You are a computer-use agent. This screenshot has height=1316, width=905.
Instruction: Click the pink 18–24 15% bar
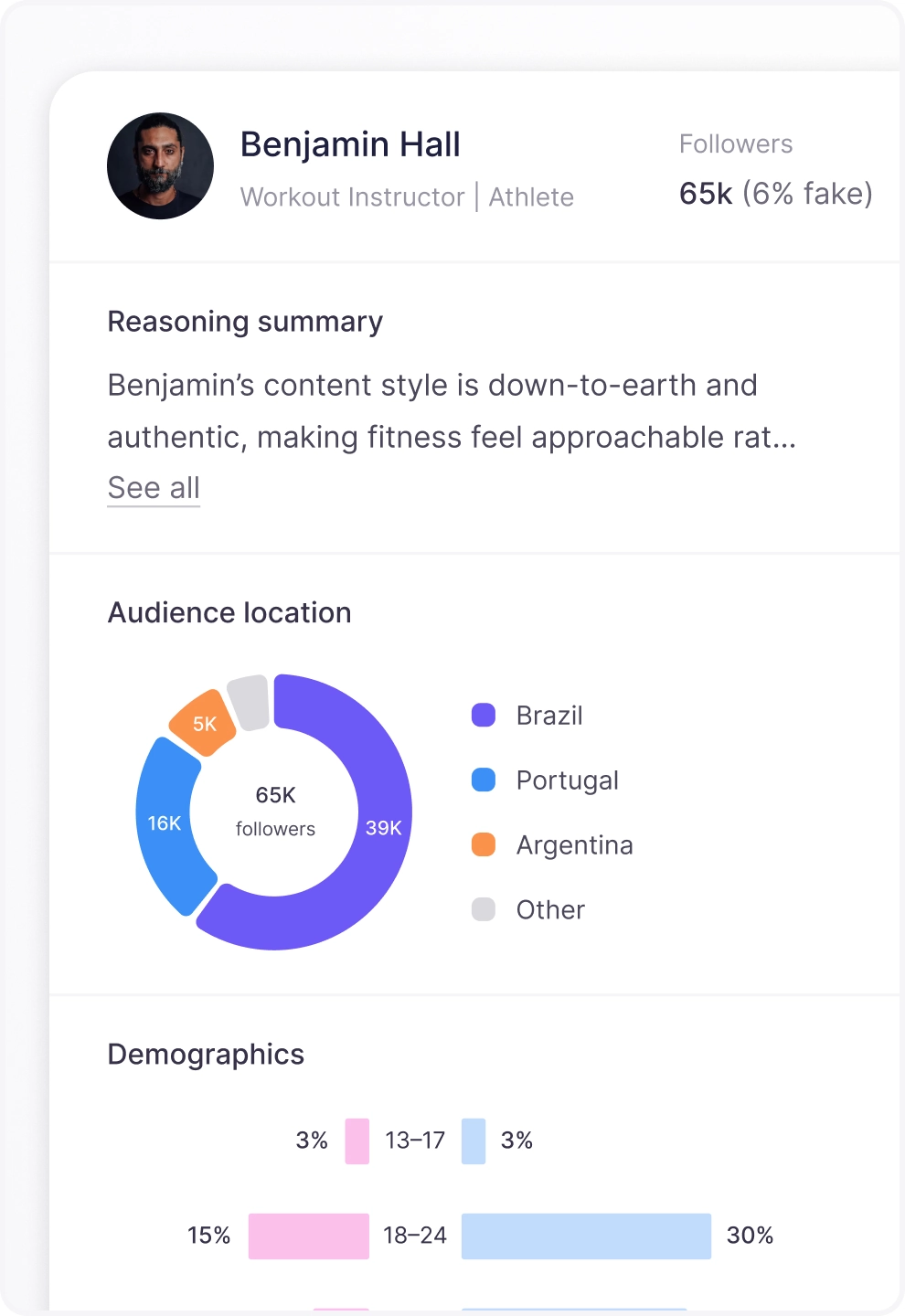(x=309, y=1236)
